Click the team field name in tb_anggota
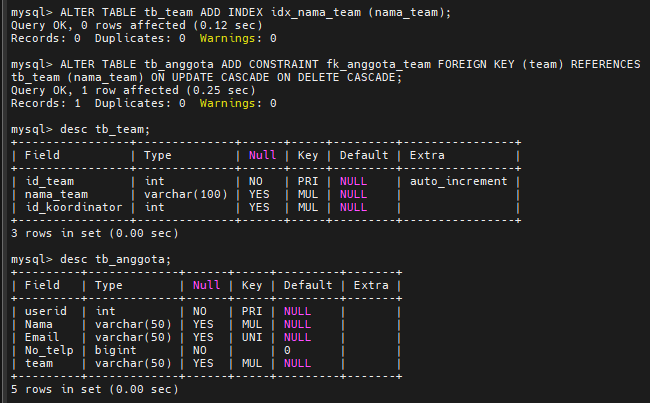 click(39, 363)
